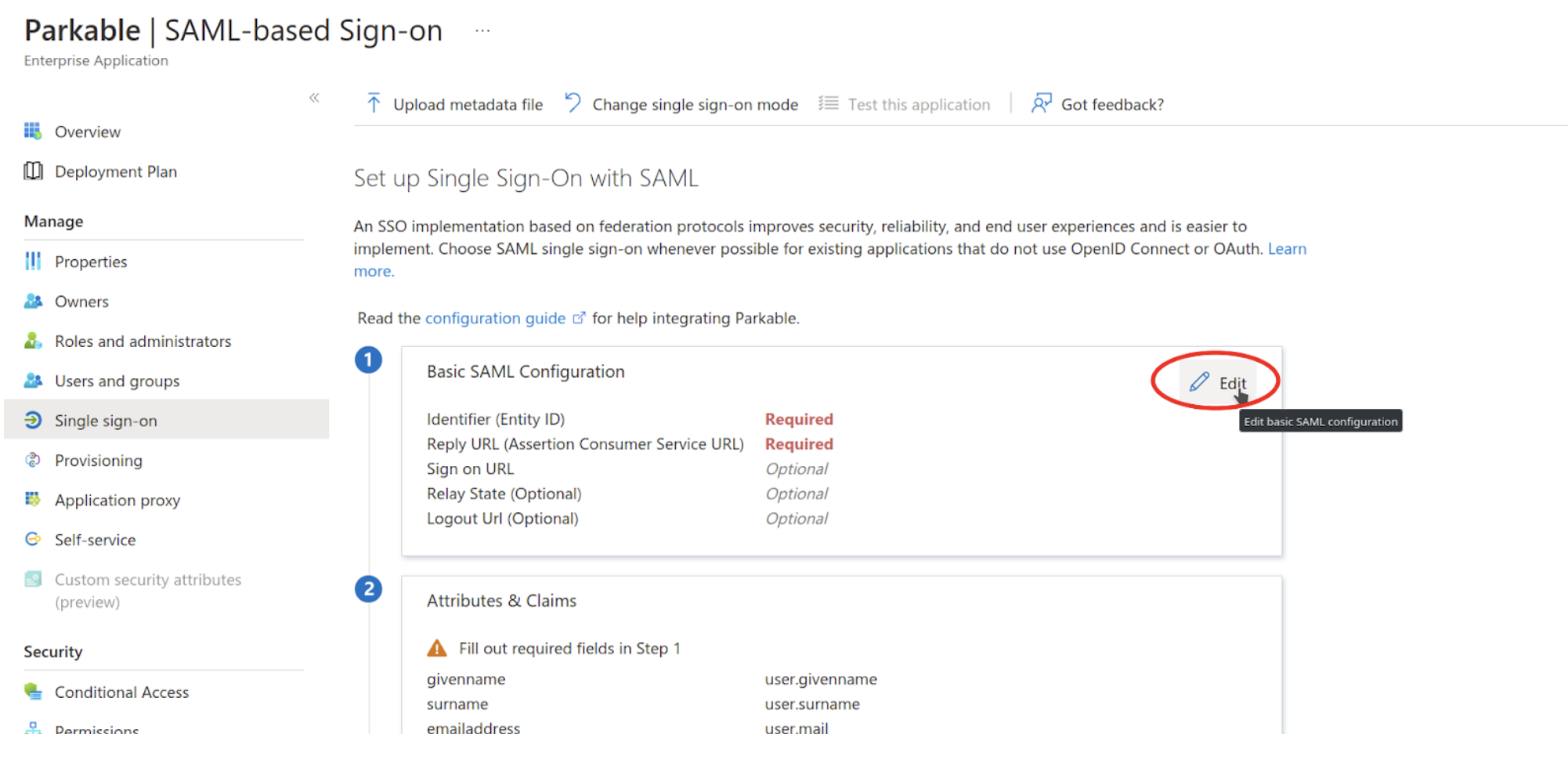The image size is (1568, 777).
Task: Click Got feedback? in toolbar
Action: click(1097, 104)
